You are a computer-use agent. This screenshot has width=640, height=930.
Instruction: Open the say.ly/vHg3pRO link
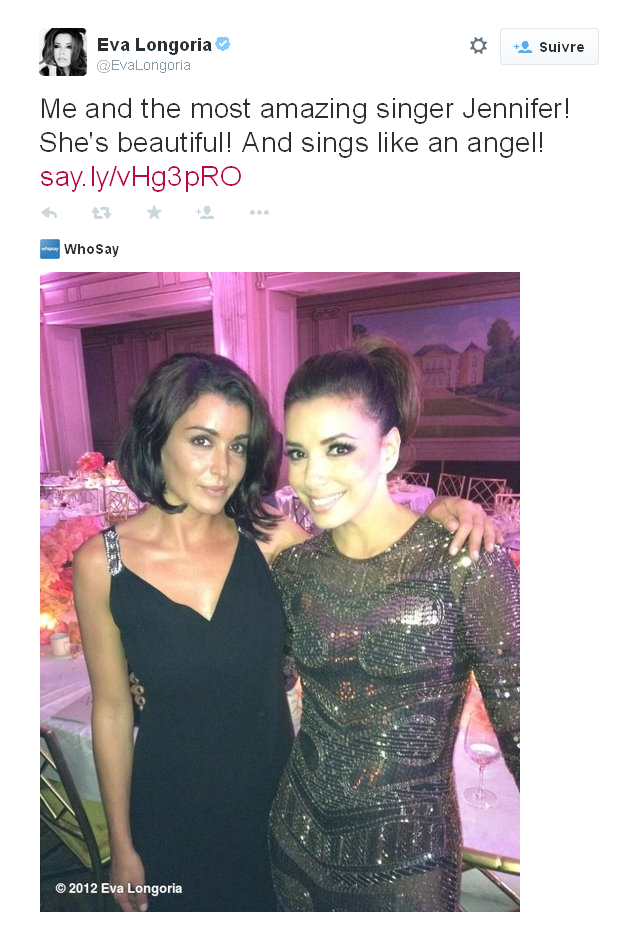[x=141, y=177]
